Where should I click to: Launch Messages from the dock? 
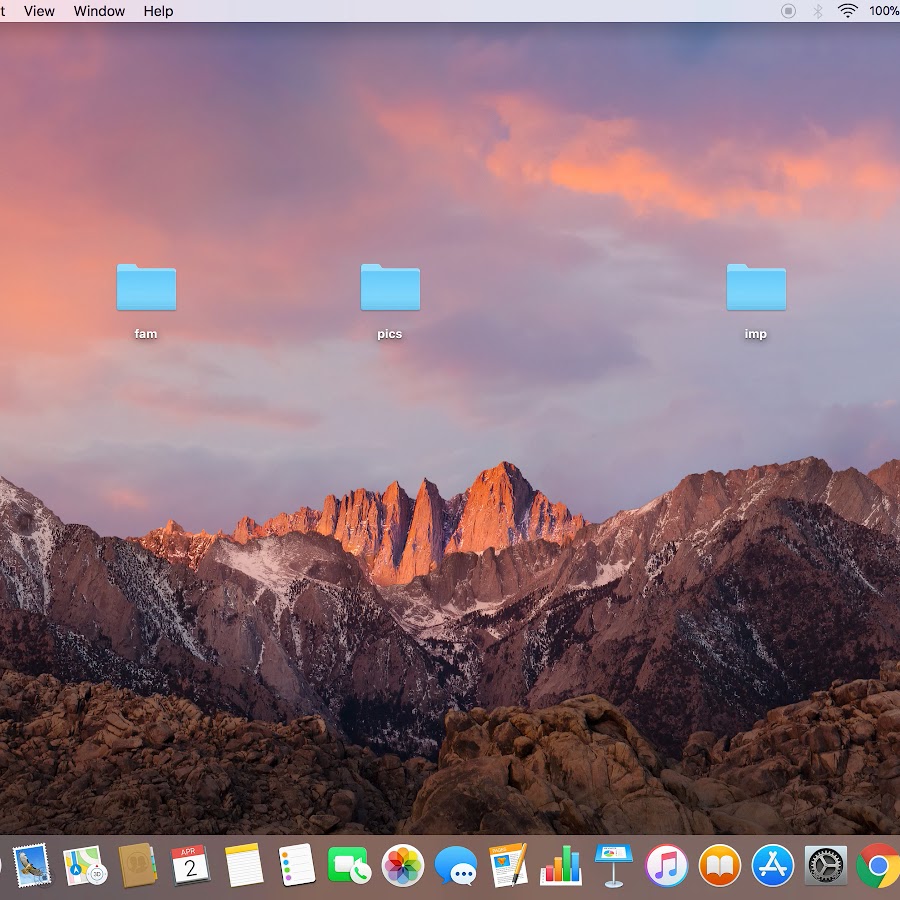(x=456, y=866)
